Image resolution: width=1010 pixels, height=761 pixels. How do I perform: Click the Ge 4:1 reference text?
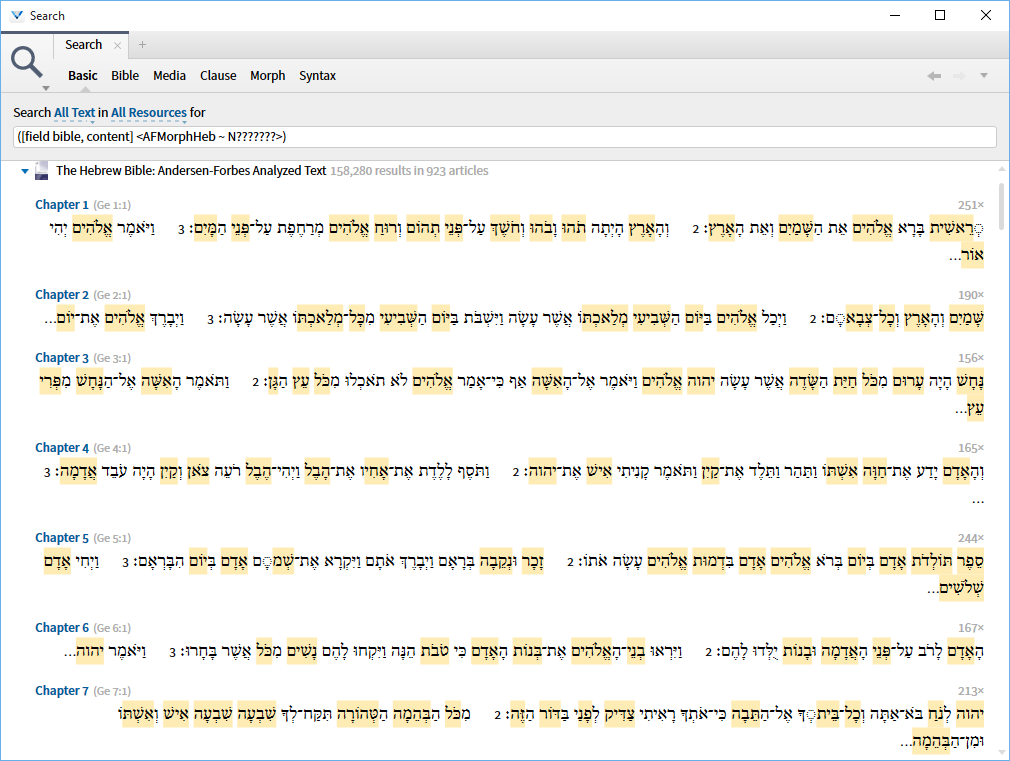112,448
